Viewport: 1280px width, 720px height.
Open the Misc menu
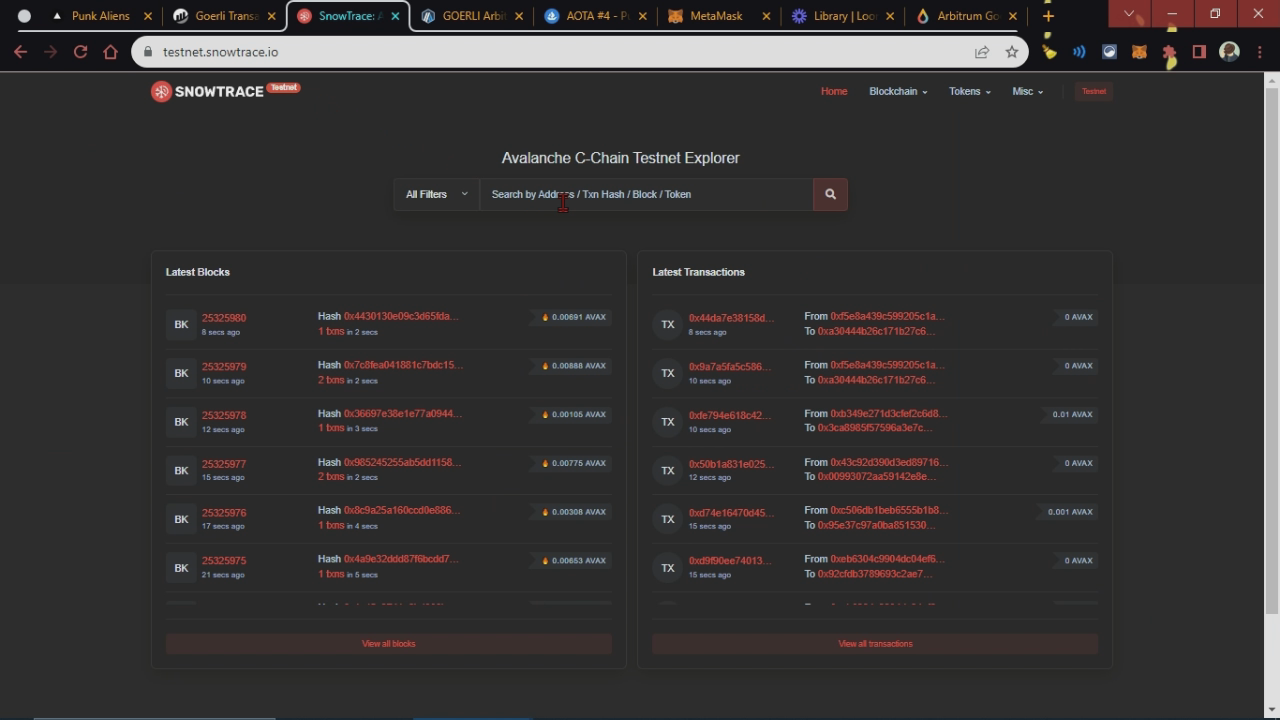(1027, 91)
